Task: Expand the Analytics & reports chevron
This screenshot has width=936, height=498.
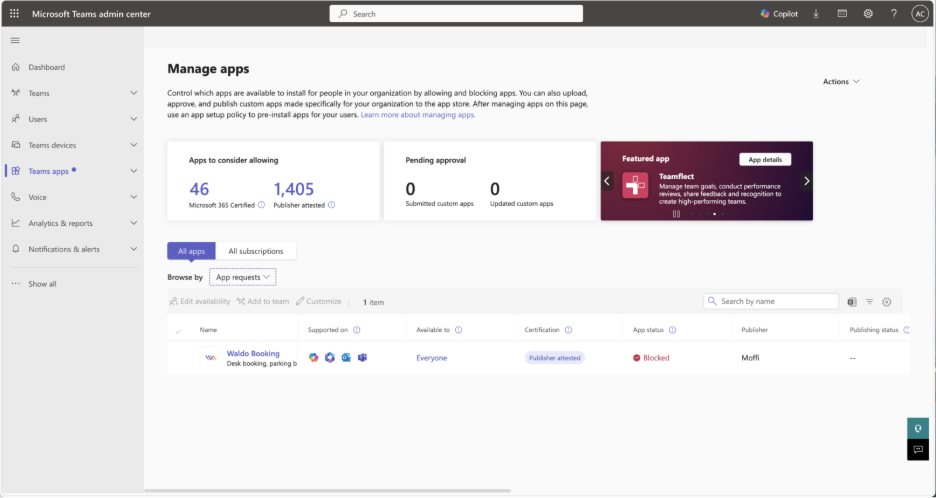Action: coord(134,223)
